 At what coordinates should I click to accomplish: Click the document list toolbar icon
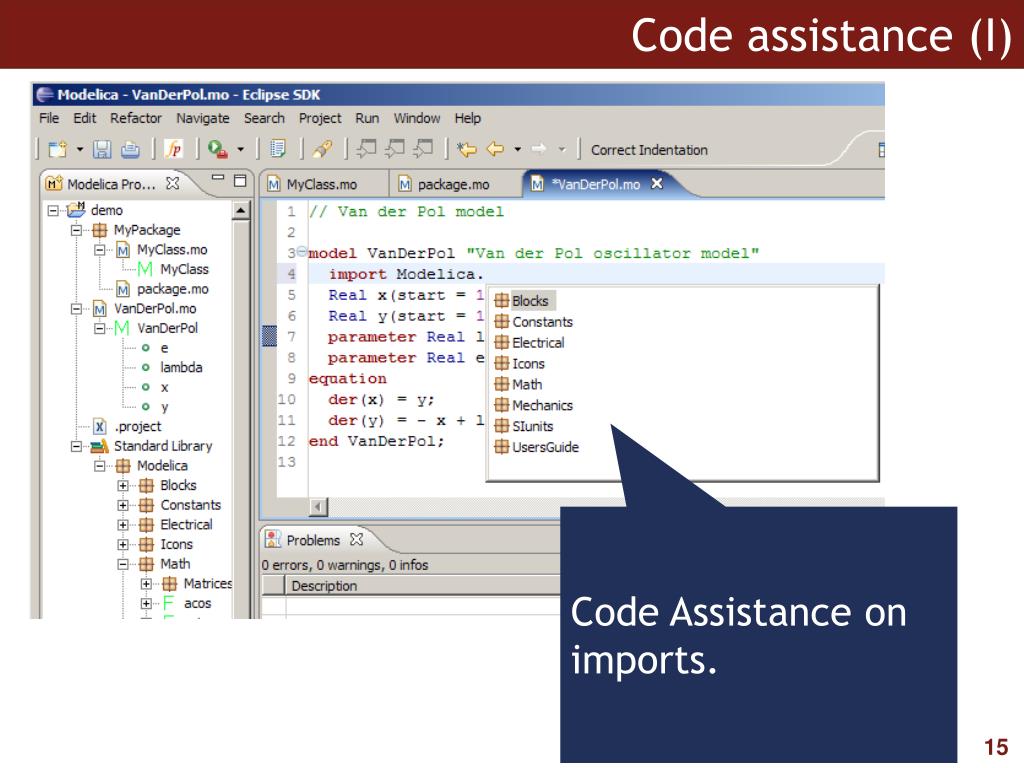pyautogui.click(x=278, y=150)
